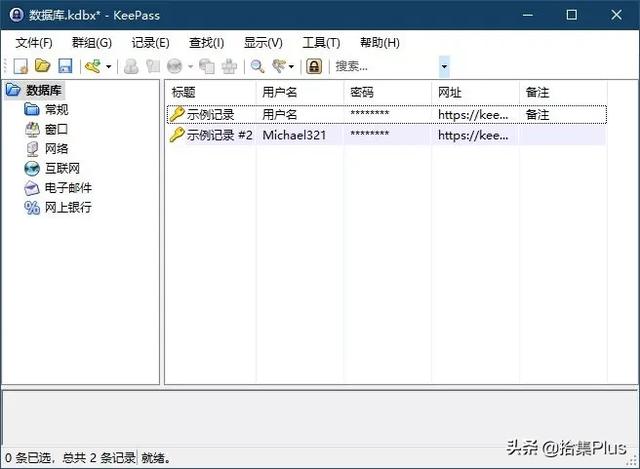Click the Open URL globe icon
This screenshot has height=469, width=640.
click(175, 66)
